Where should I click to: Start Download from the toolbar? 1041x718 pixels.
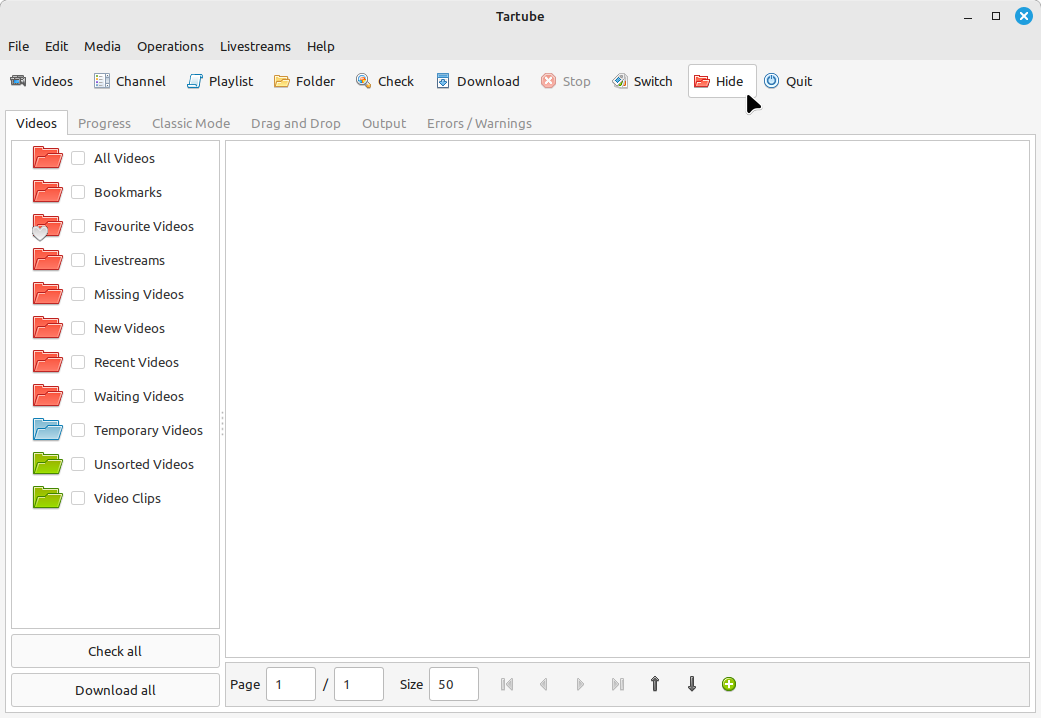pyautogui.click(x=478, y=81)
